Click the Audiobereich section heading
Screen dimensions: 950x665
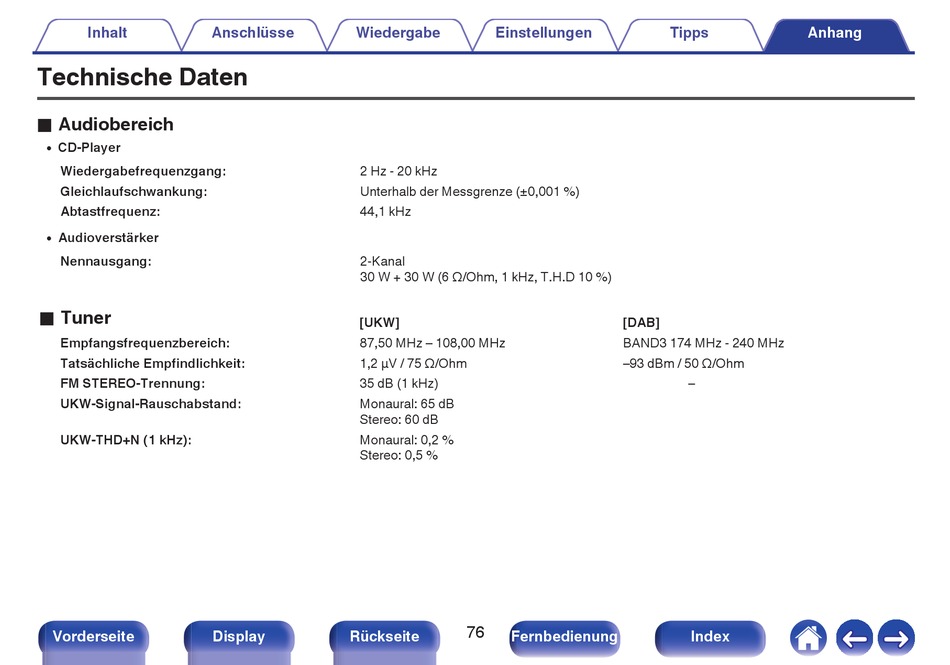coord(116,124)
